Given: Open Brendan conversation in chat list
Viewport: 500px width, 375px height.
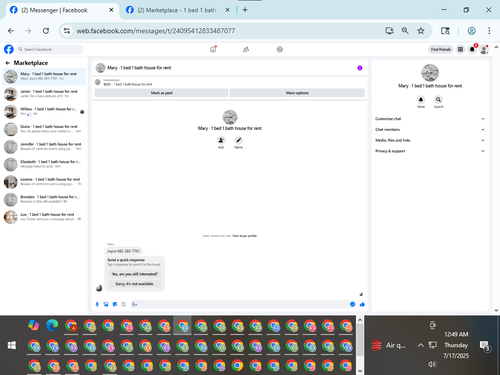Looking at the screenshot, I should tap(44, 199).
